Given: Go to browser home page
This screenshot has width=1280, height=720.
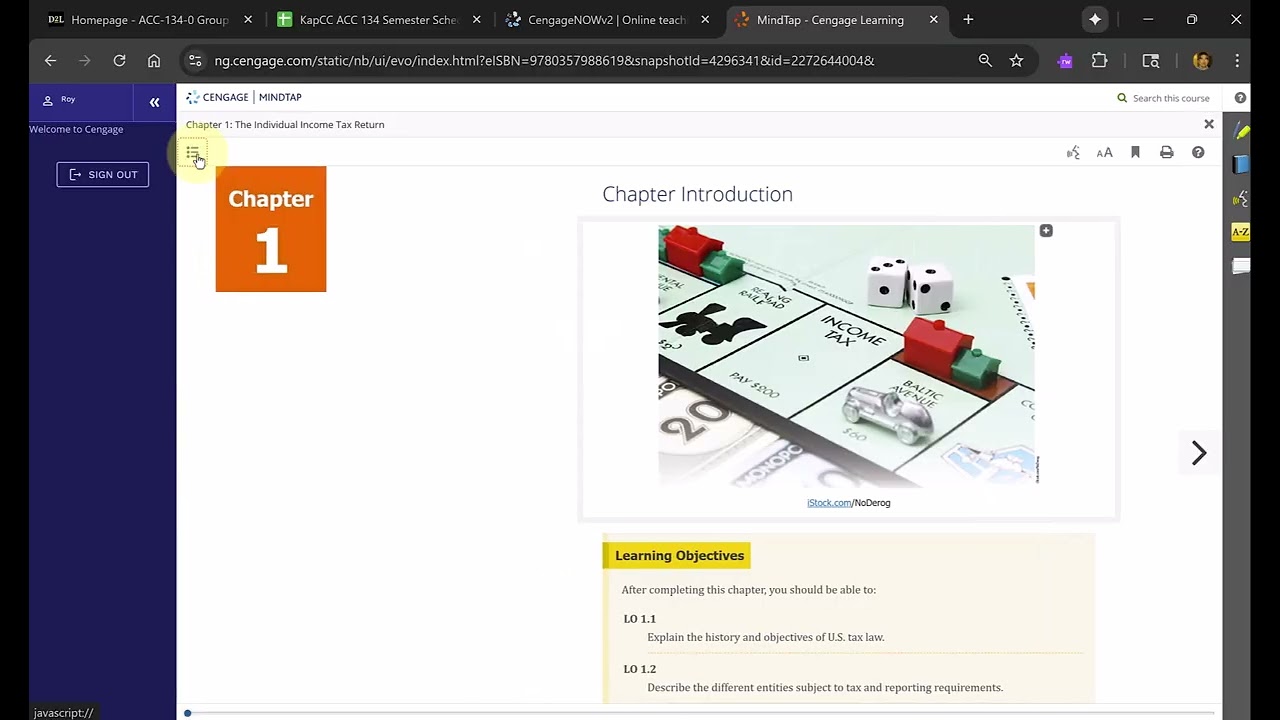Looking at the screenshot, I should point(154,61).
